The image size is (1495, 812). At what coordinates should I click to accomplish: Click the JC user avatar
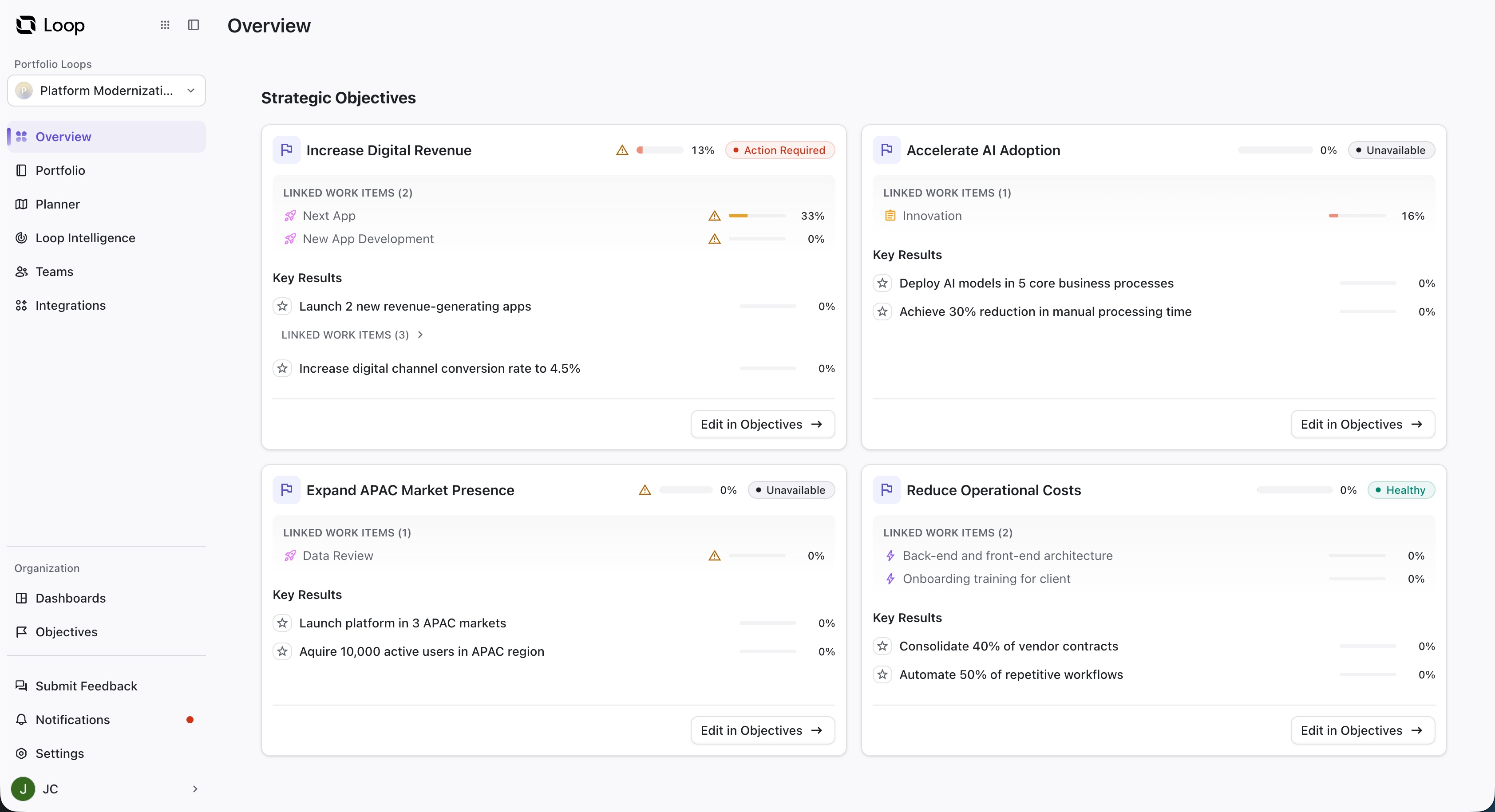(23, 789)
